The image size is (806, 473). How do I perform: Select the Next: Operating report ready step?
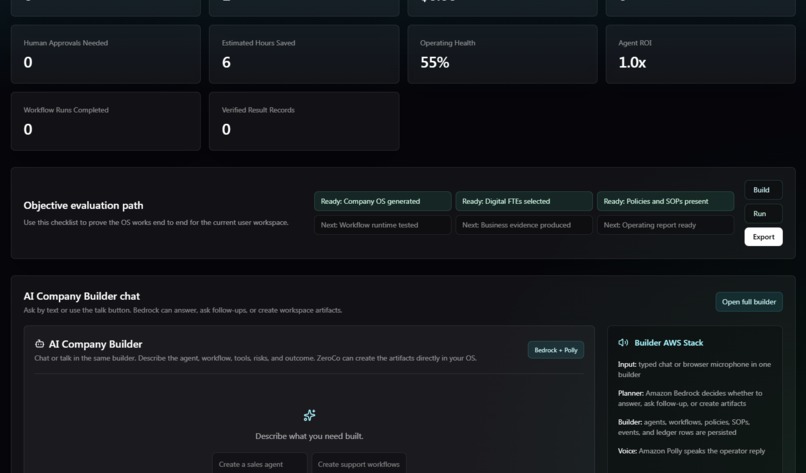[x=665, y=225]
